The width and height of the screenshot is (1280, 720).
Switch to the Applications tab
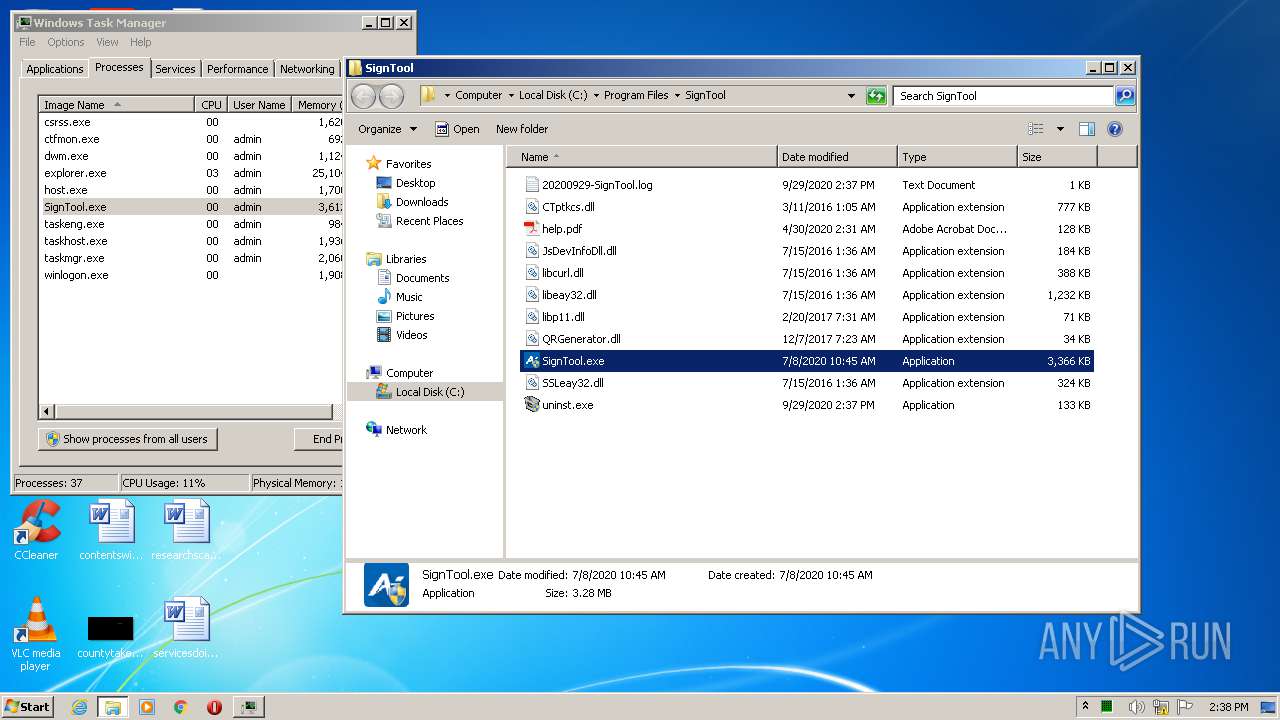(54, 69)
